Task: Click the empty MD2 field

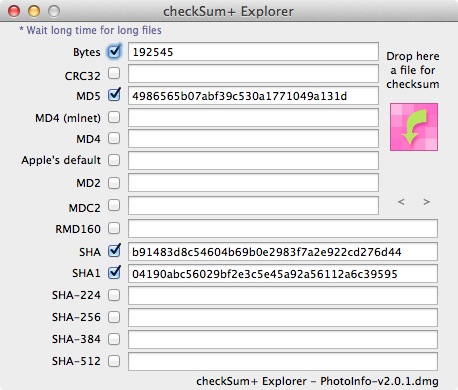Action: click(x=253, y=182)
